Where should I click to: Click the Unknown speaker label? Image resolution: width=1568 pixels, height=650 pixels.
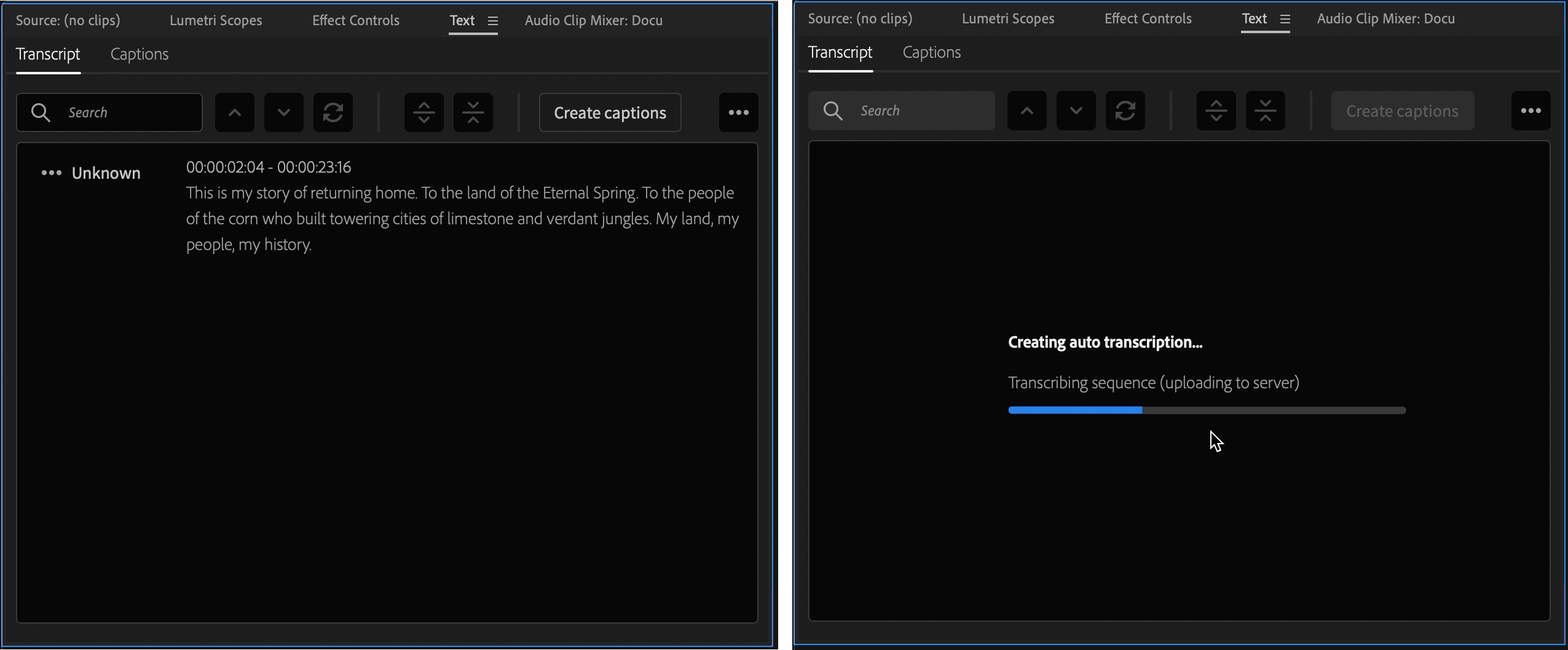click(x=106, y=173)
